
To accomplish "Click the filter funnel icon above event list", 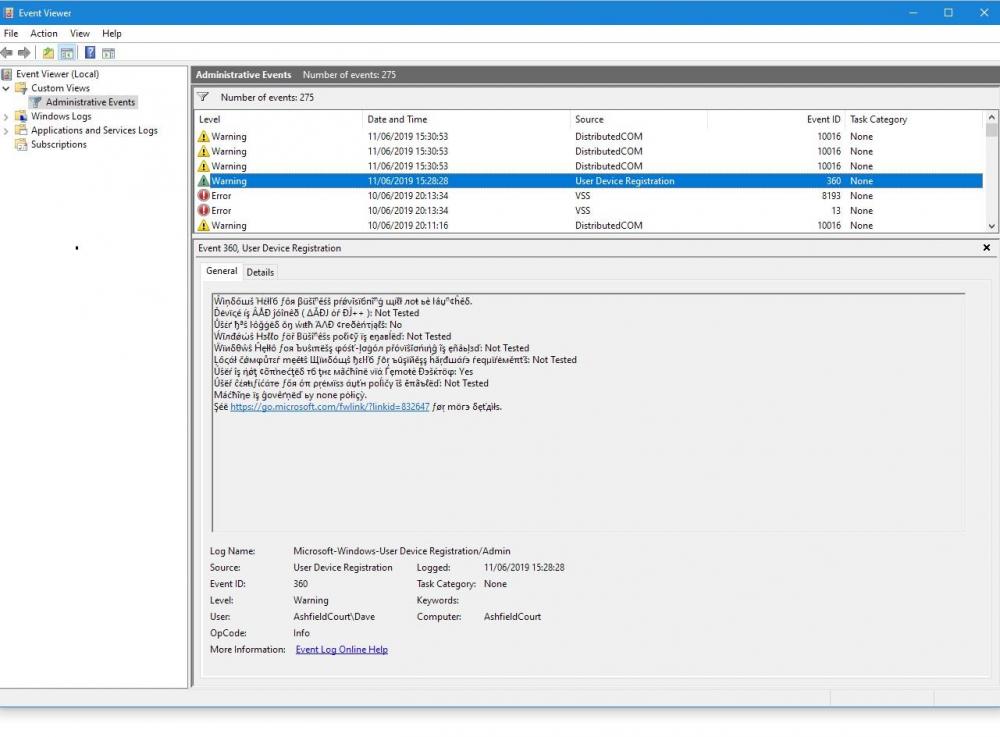I will click(203, 97).
